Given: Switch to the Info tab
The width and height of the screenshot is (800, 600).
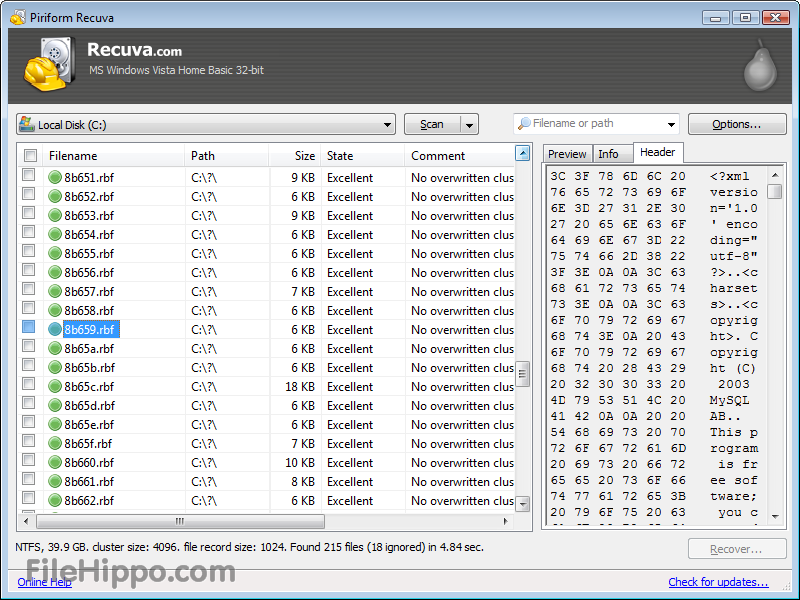Looking at the screenshot, I should [608, 154].
